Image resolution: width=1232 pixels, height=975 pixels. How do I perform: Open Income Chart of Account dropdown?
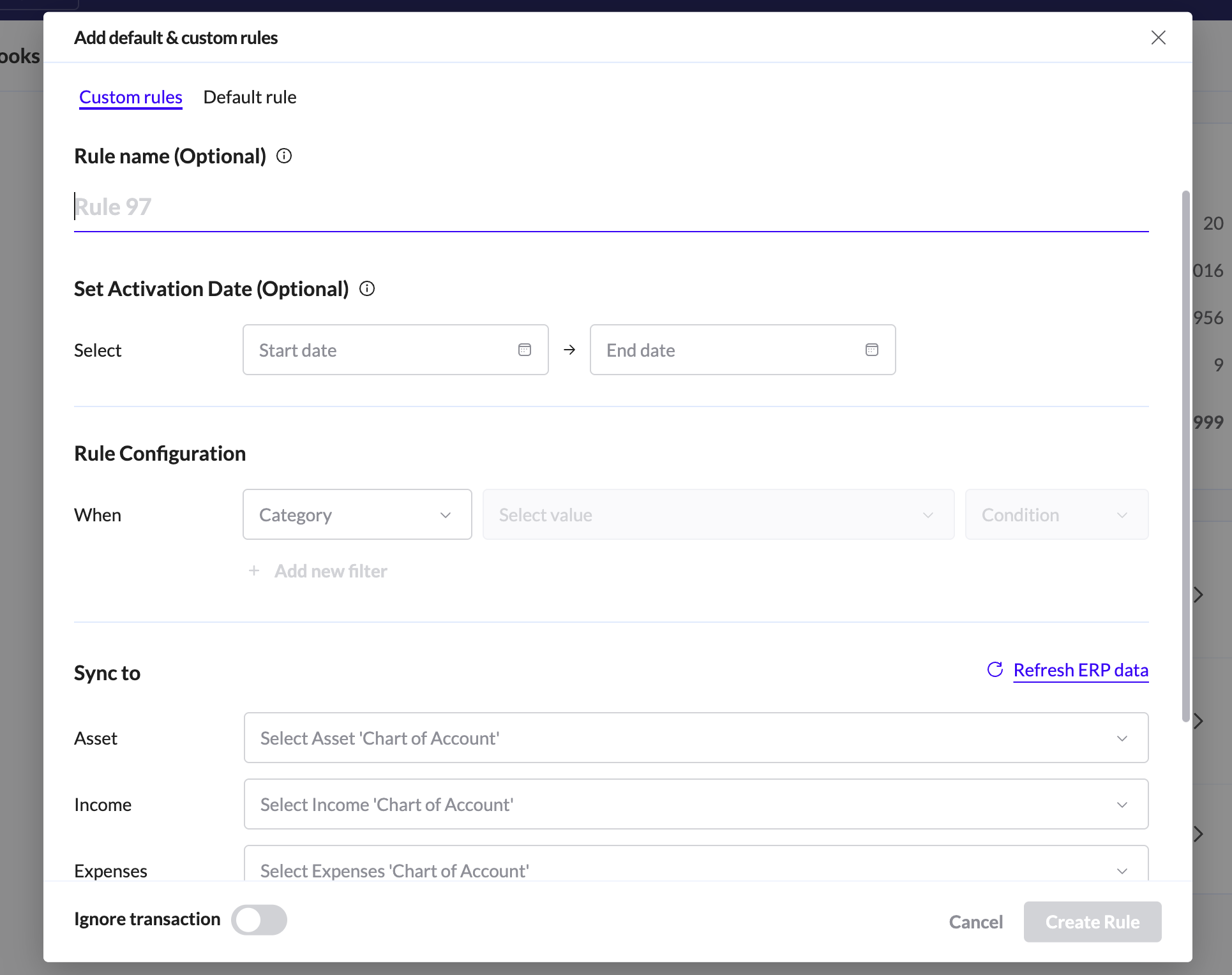[x=696, y=804]
